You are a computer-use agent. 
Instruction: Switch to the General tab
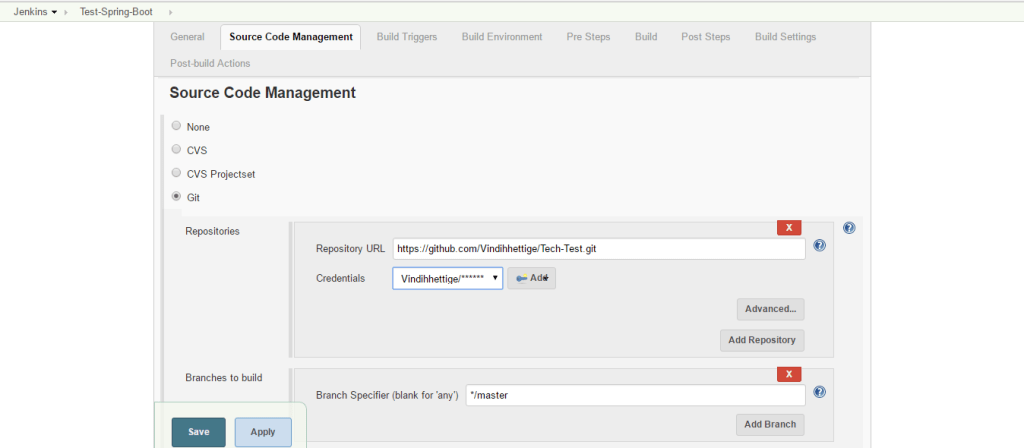187,37
